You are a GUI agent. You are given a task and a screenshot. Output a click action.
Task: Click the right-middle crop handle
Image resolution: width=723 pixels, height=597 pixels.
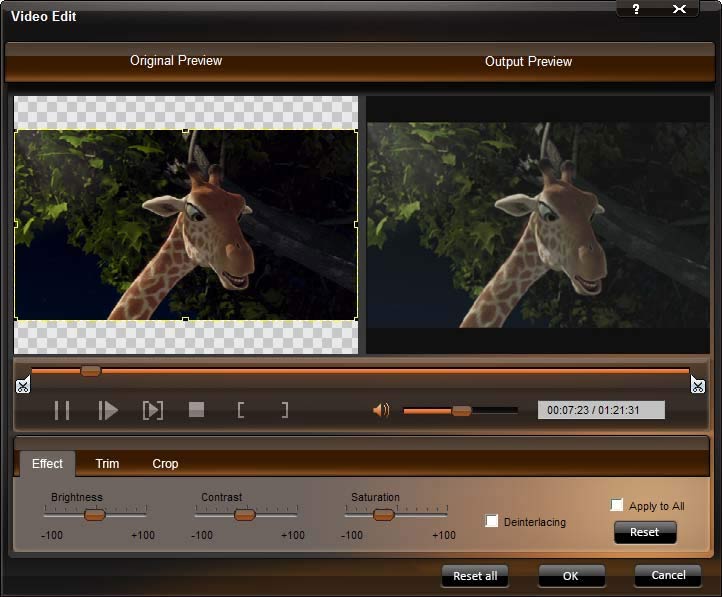tap(356, 225)
